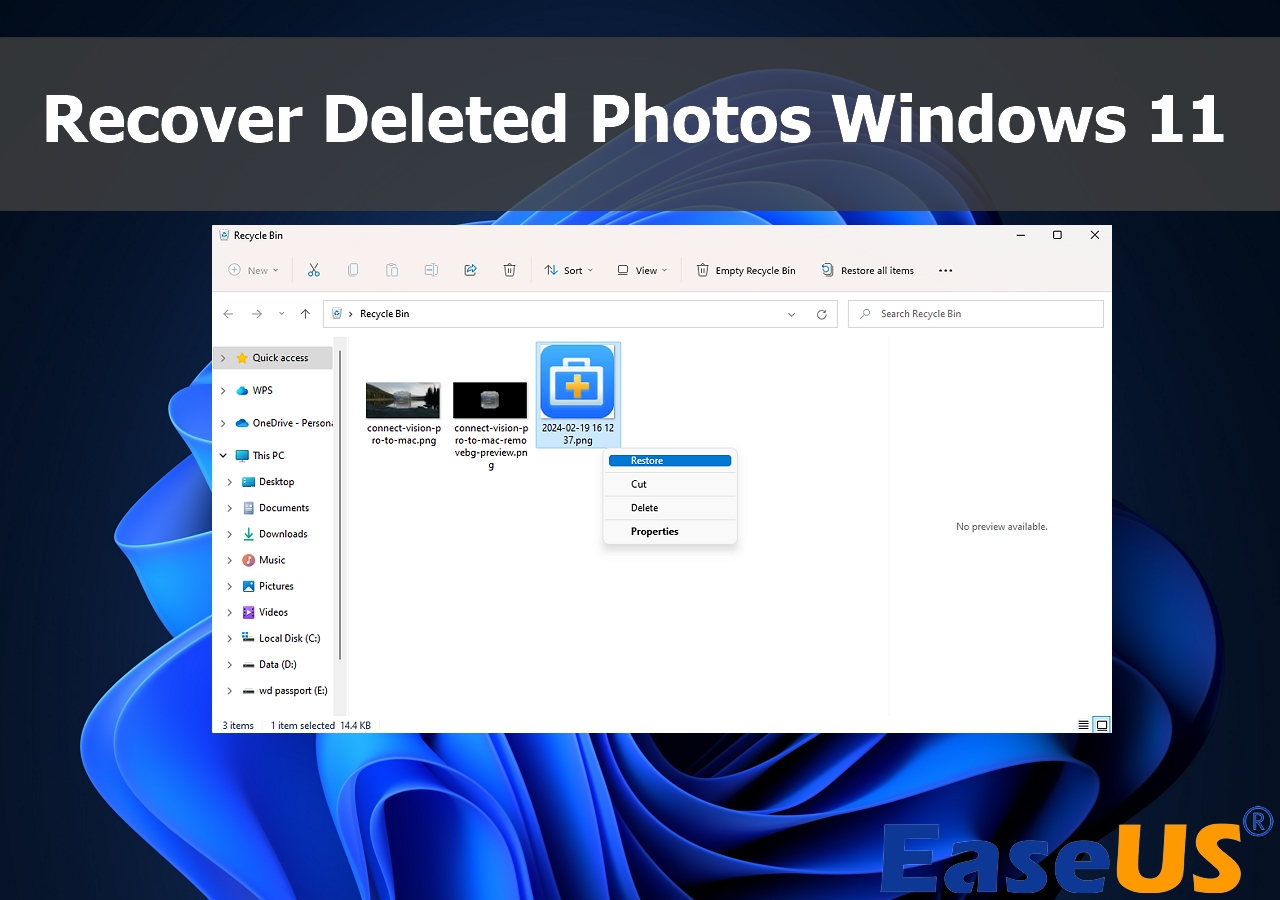Expand the Desktop folder chevron
Screen dimensions: 1280x900
tap(230, 482)
